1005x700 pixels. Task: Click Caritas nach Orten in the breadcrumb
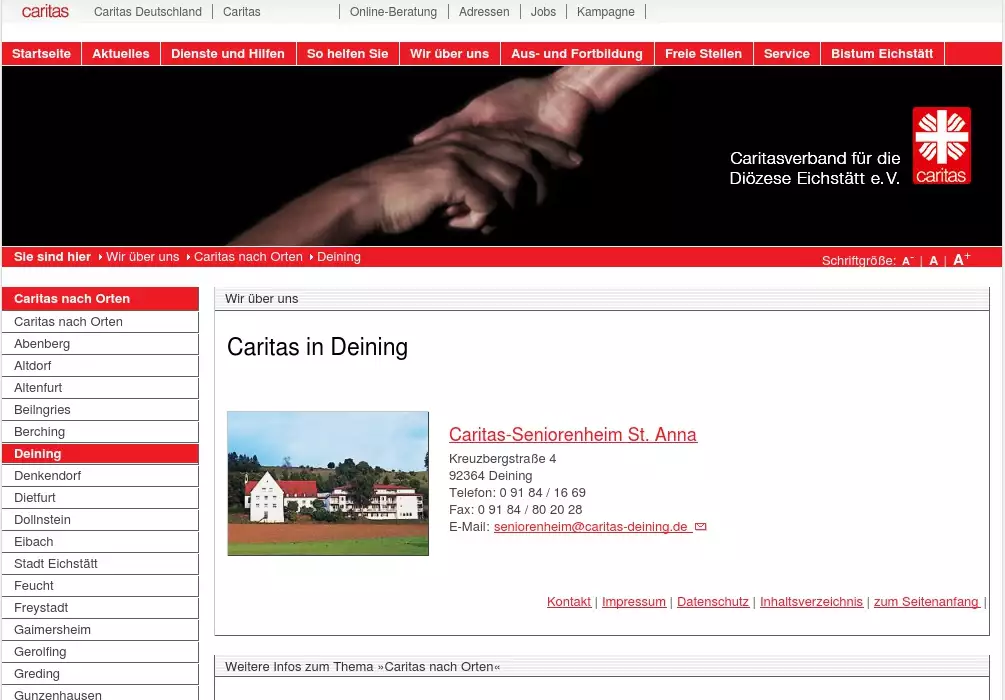tap(248, 257)
